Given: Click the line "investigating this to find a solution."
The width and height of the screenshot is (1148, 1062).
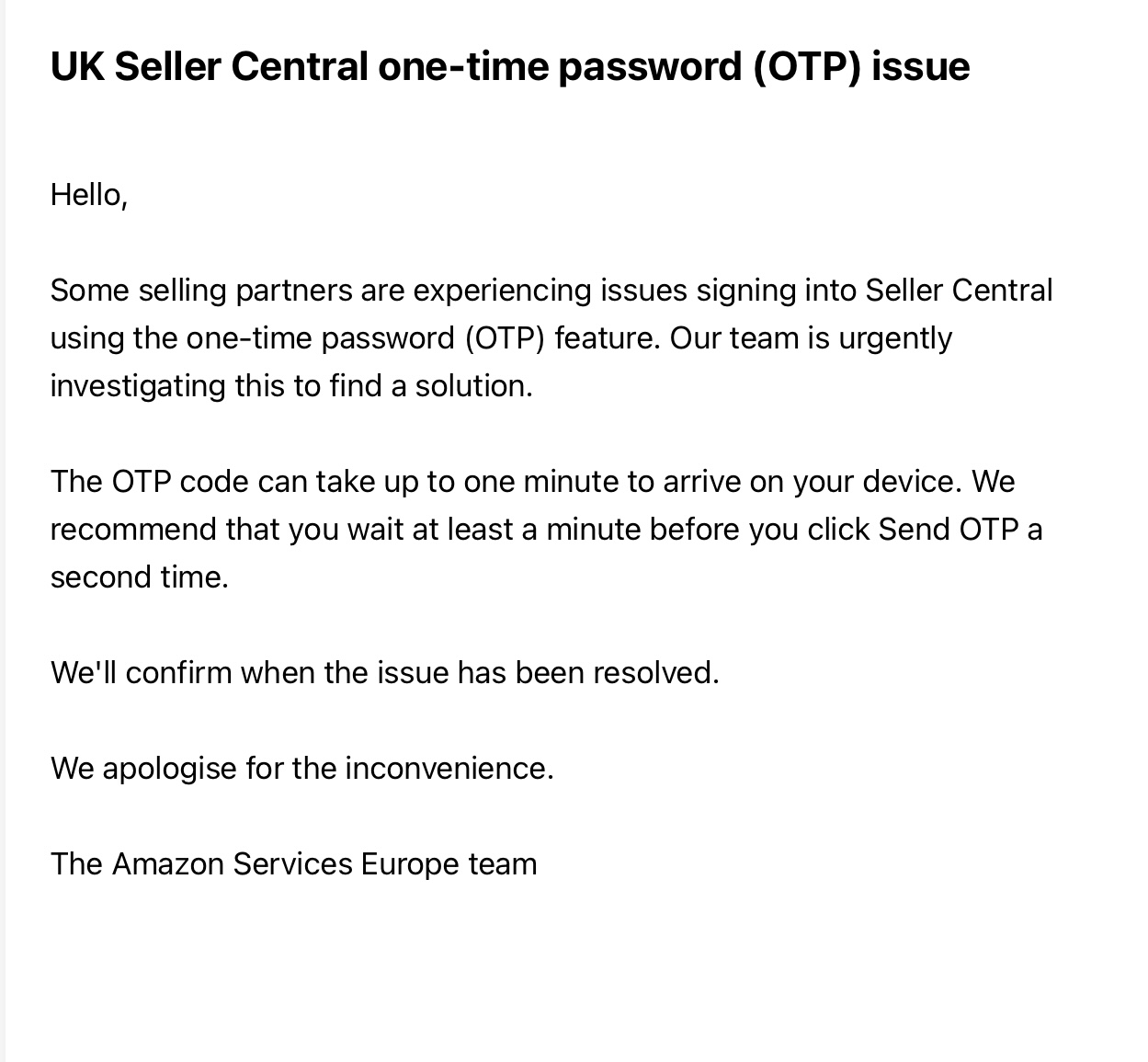Looking at the screenshot, I should 291,386.
